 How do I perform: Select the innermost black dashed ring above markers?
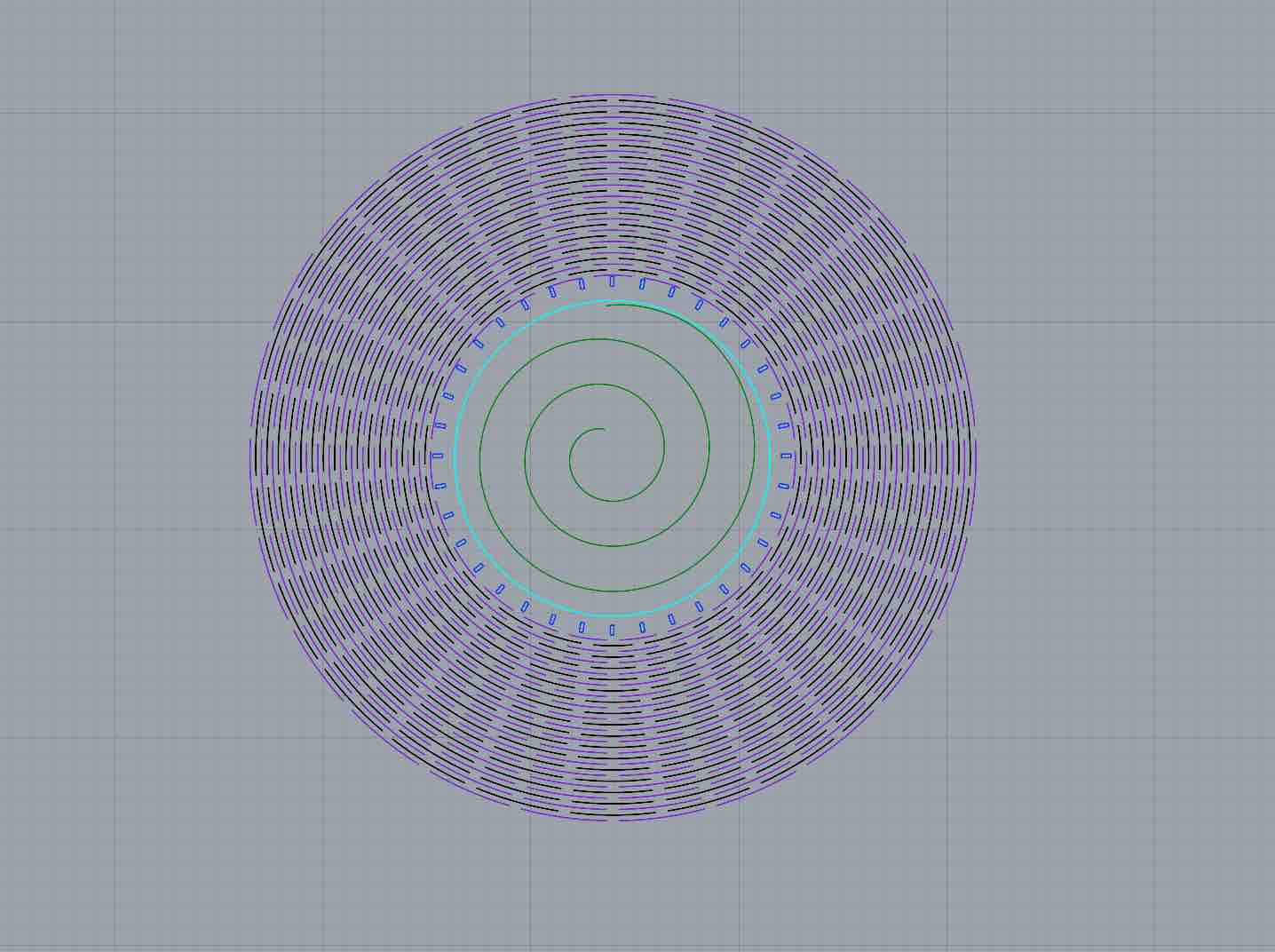pos(612,270)
